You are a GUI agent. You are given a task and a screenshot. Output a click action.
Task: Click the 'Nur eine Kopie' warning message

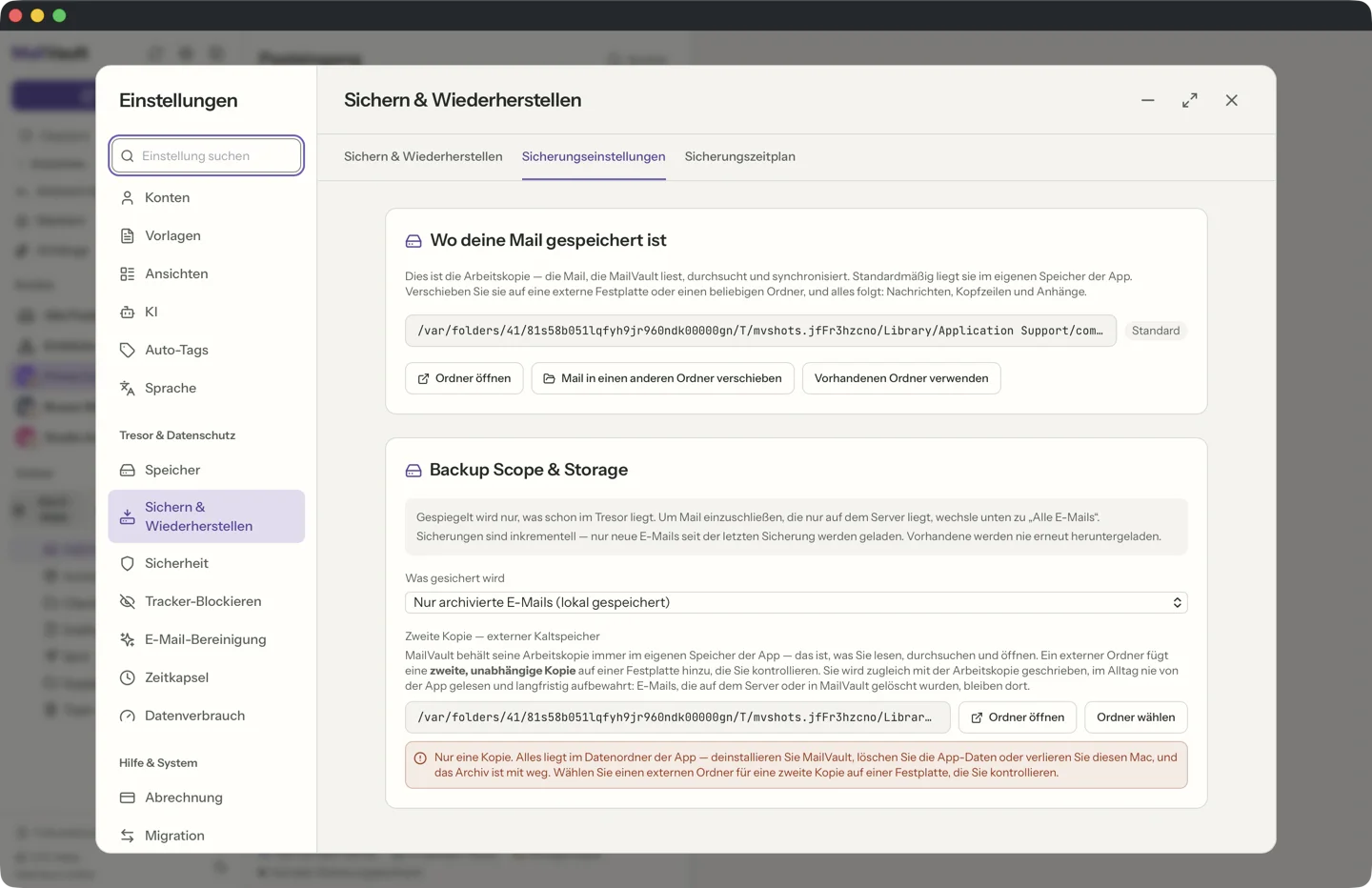(x=796, y=765)
